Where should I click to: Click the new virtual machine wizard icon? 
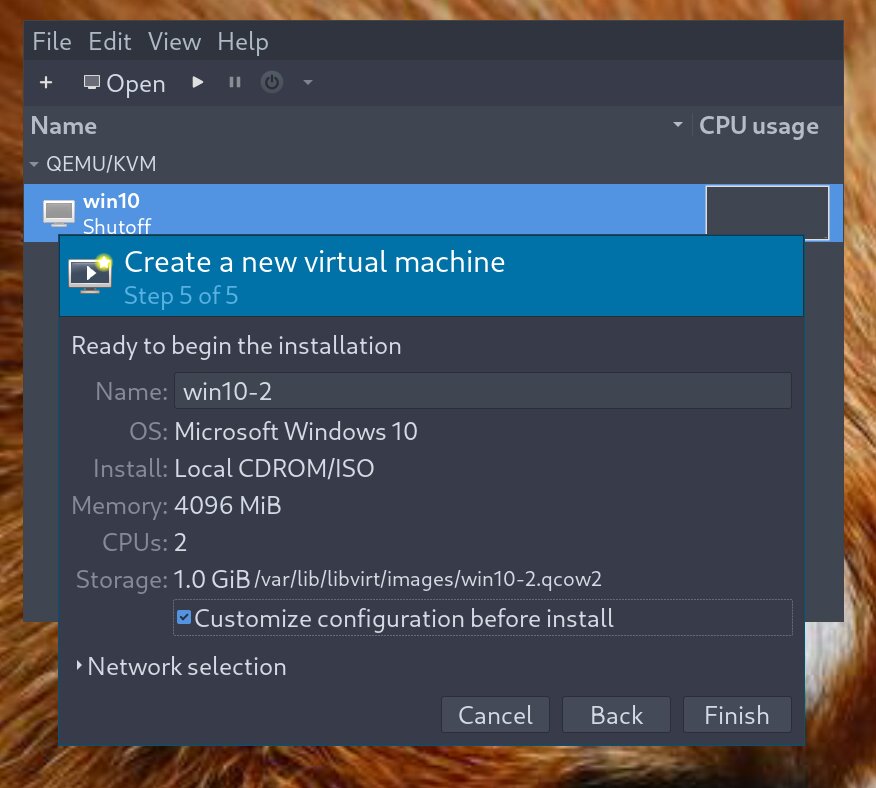click(91, 274)
